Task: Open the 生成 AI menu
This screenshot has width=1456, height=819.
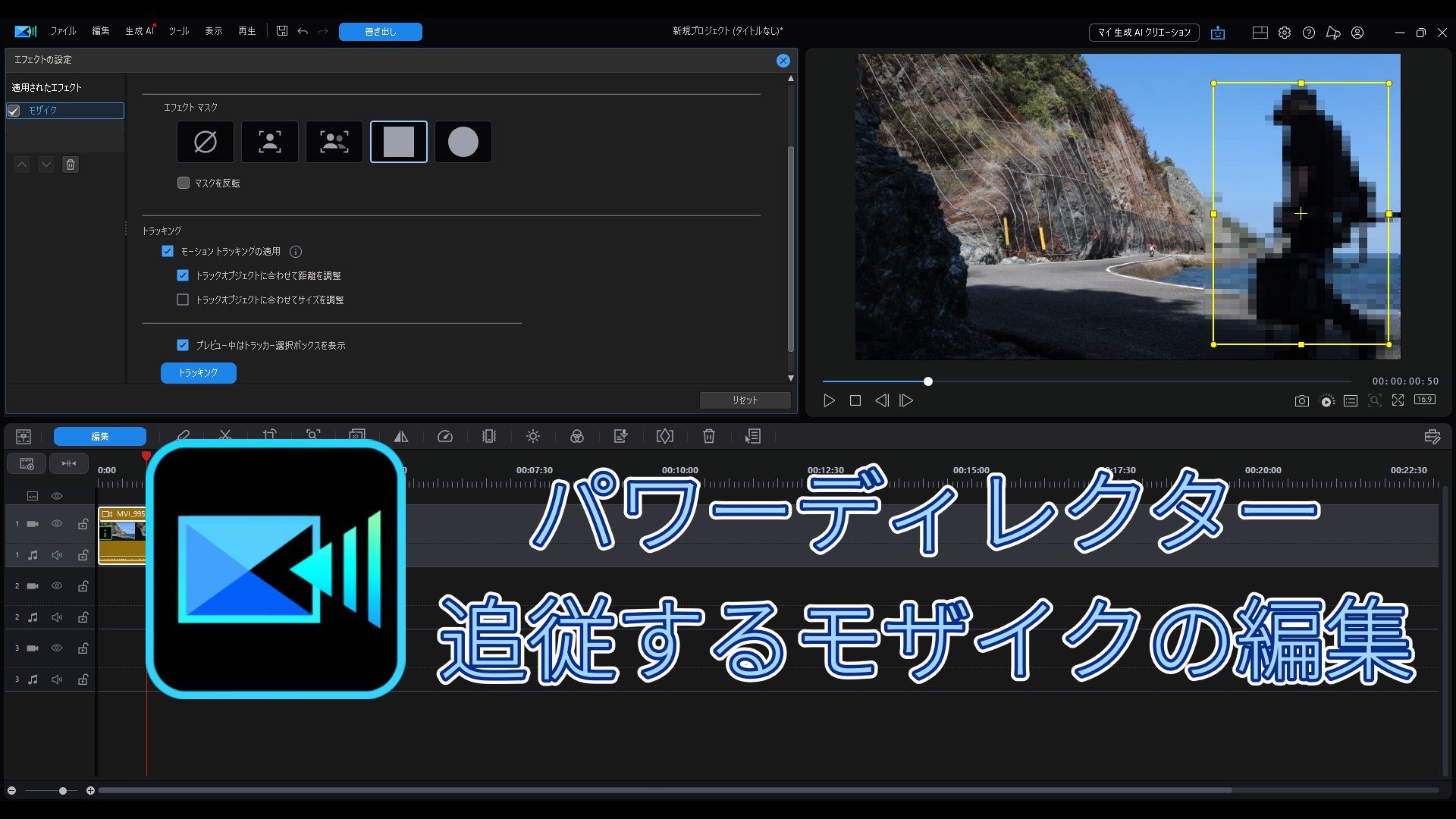Action: coord(139,31)
